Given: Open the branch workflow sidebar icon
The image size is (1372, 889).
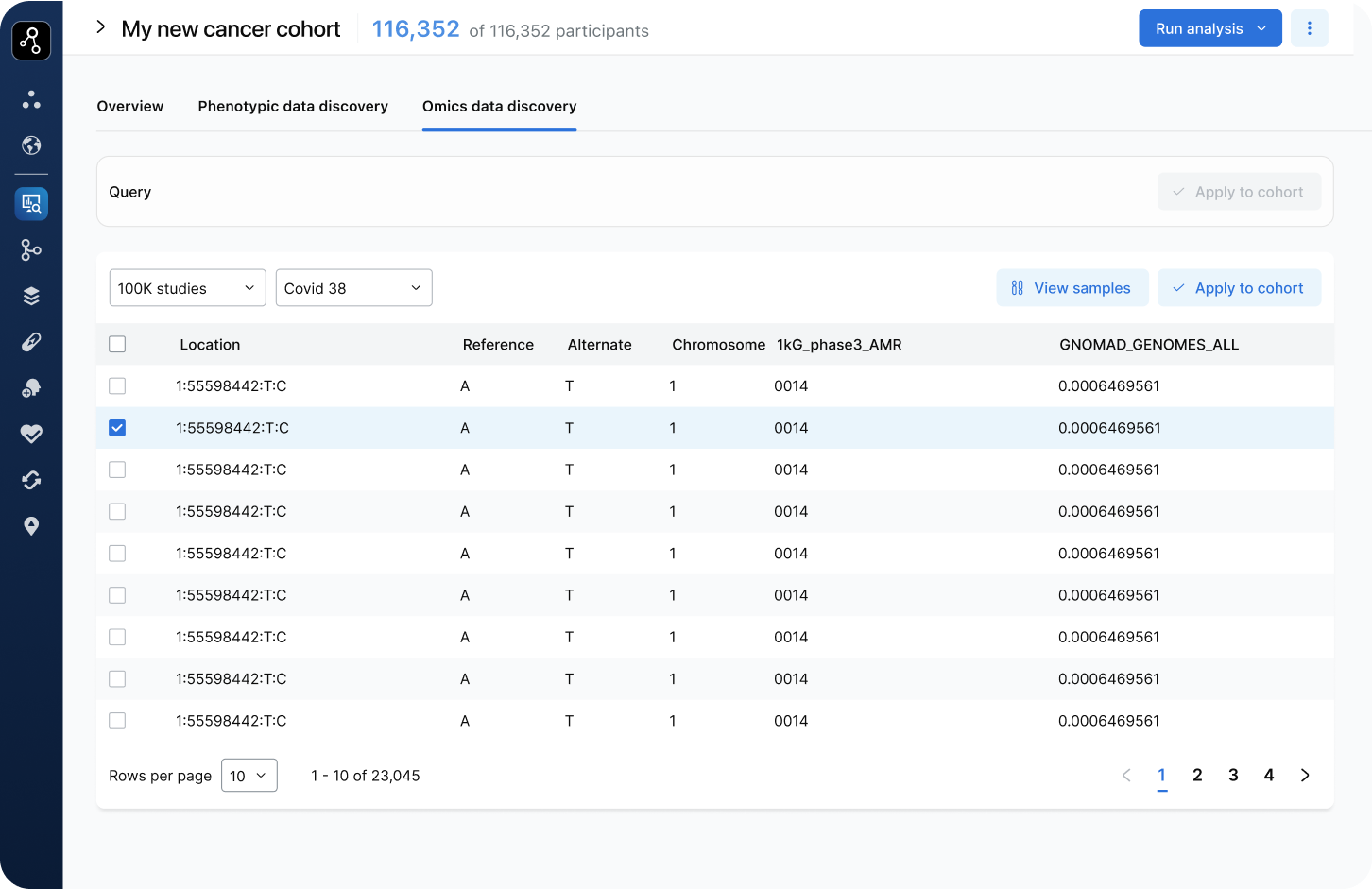Looking at the screenshot, I should 31,249.
